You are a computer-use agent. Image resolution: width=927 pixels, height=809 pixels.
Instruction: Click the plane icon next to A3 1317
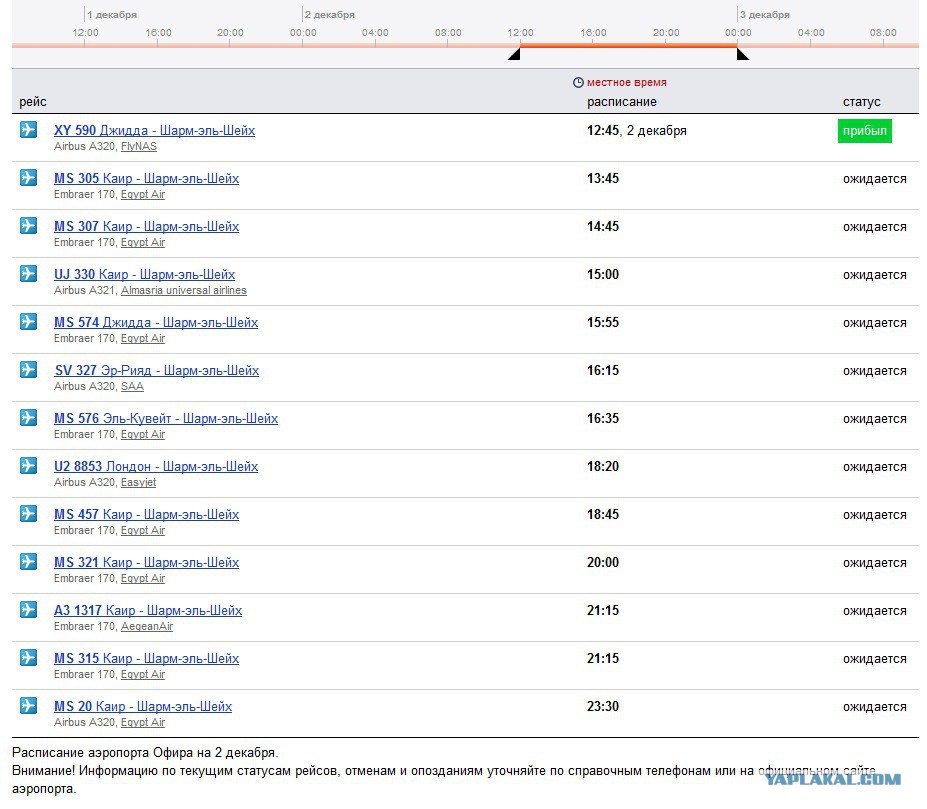28,610
